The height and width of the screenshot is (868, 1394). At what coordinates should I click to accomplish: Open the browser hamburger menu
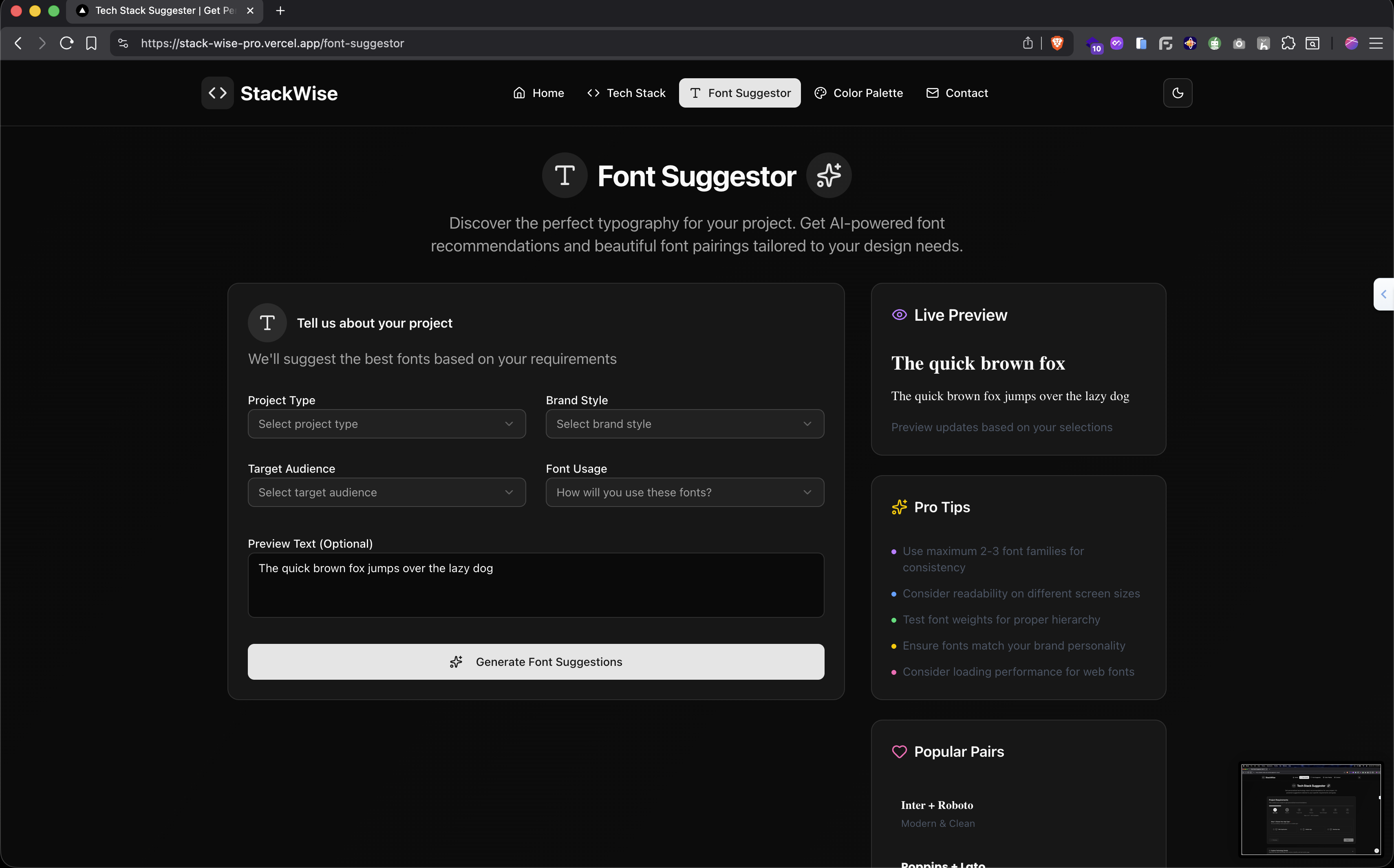pos(1376,43)
